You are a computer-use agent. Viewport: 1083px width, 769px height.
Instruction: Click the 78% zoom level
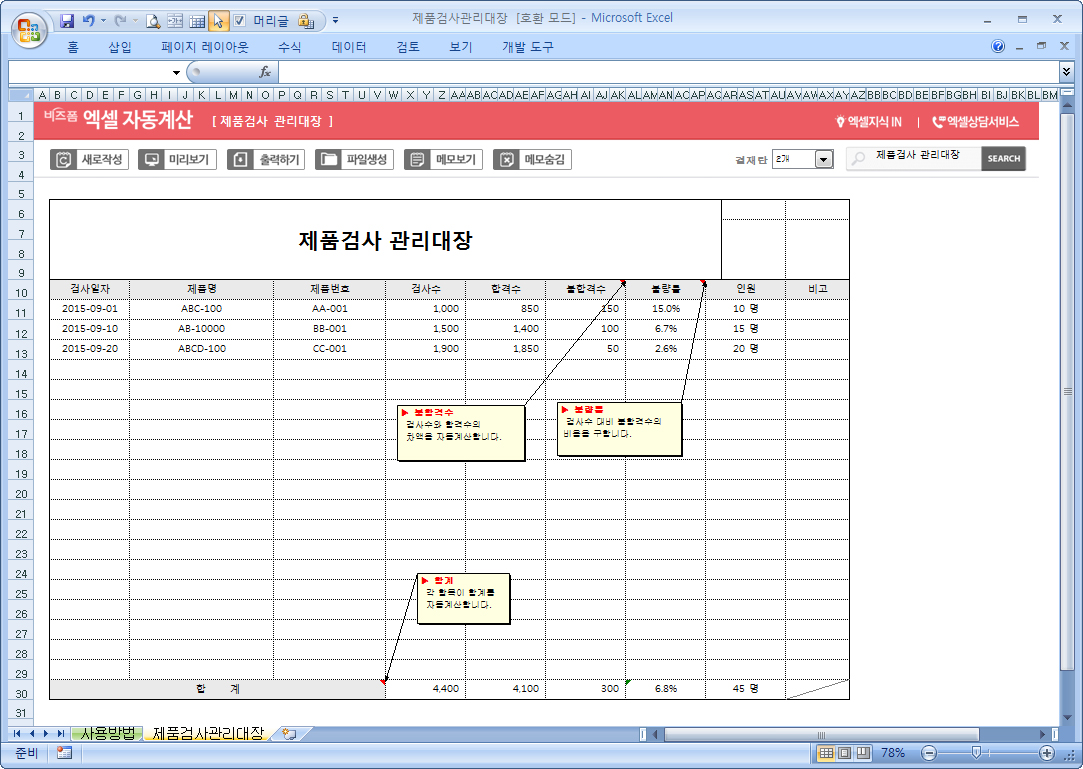pyautogui.click(x=892, y=753)
